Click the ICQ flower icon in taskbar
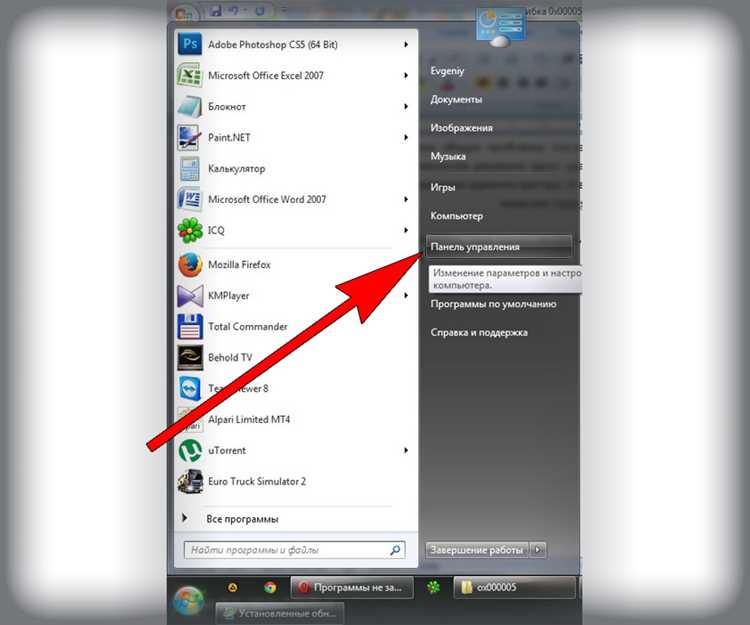This screenshot has width=750, height=625. pyautogui.click(x=433, y=587)
